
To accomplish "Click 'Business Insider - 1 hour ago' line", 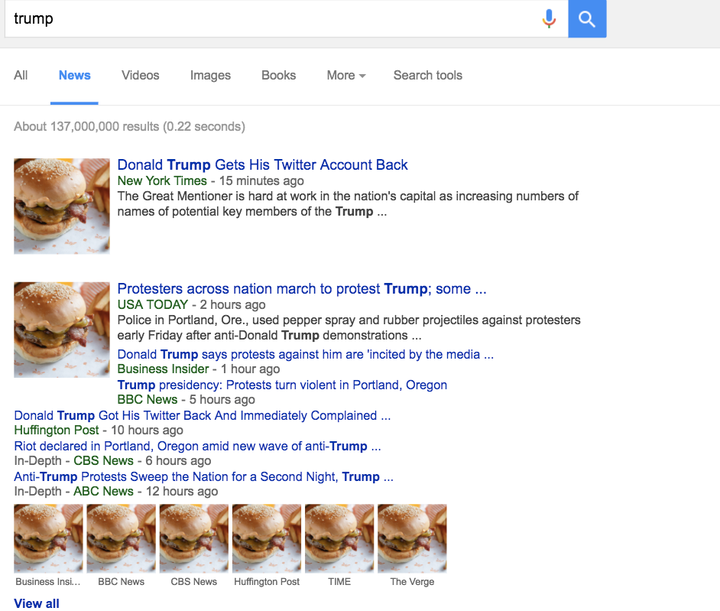I will (x=198, y=369).
